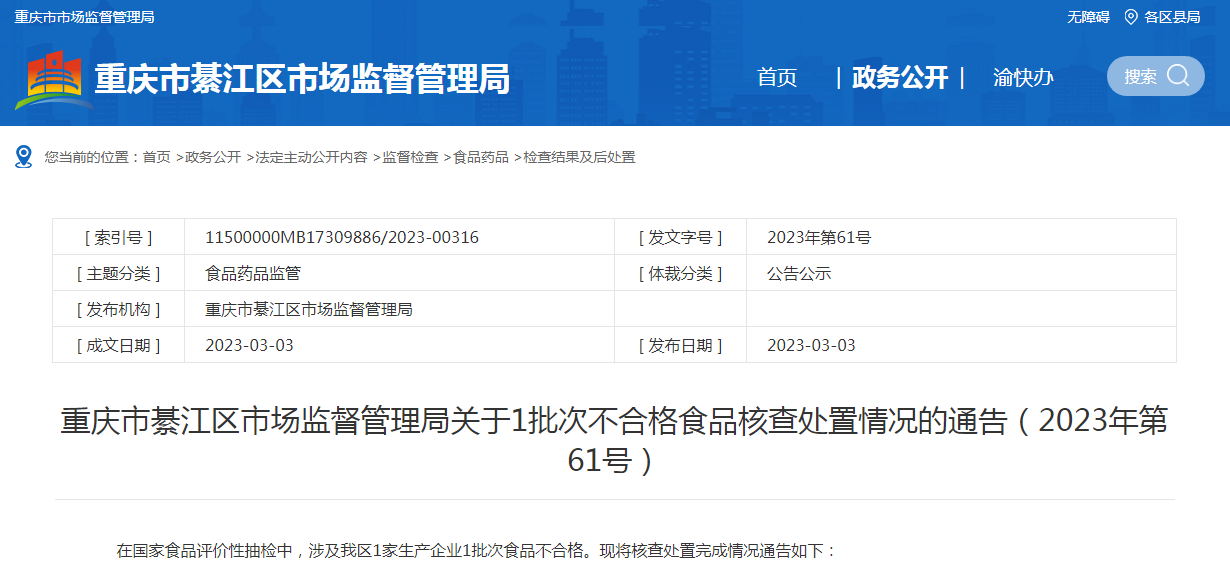This screenshot has width=1230, height=564.
Task: Click the 成文日期 label cell
Action: (x=119, y=345)
